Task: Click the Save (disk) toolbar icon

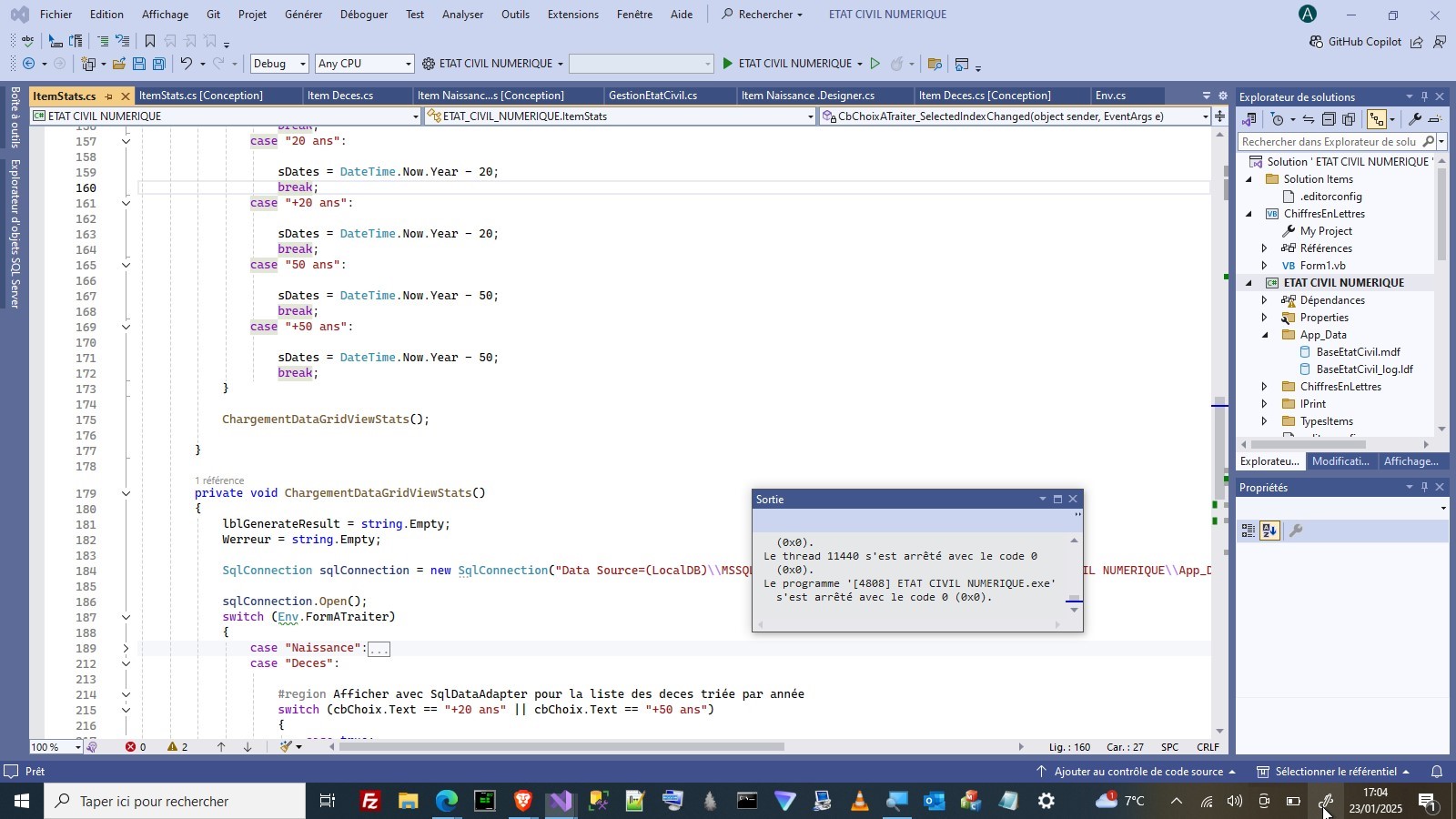Action: point(138,64)
